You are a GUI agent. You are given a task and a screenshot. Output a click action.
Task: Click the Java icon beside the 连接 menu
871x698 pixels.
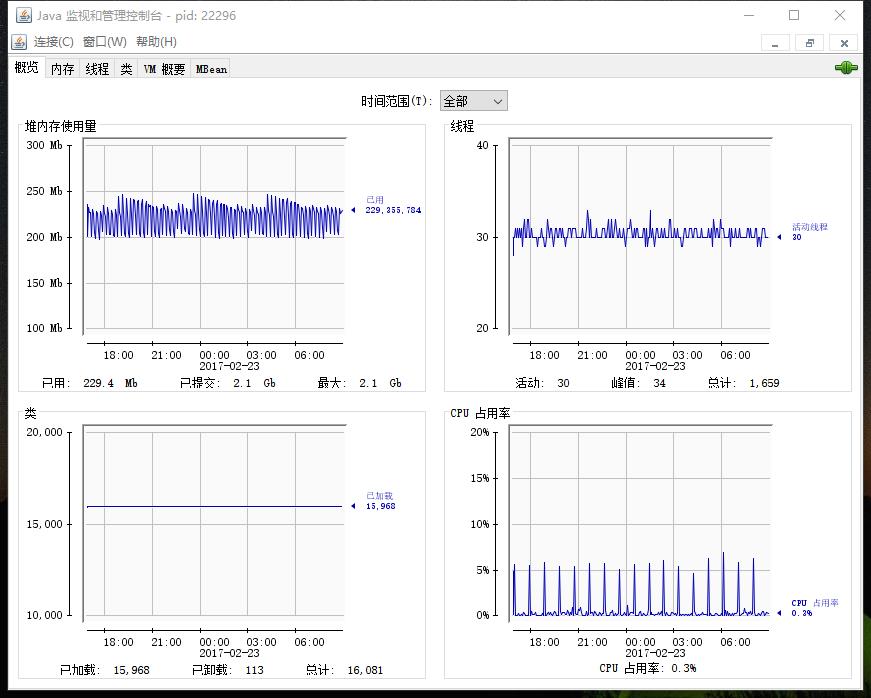point(19,42)
